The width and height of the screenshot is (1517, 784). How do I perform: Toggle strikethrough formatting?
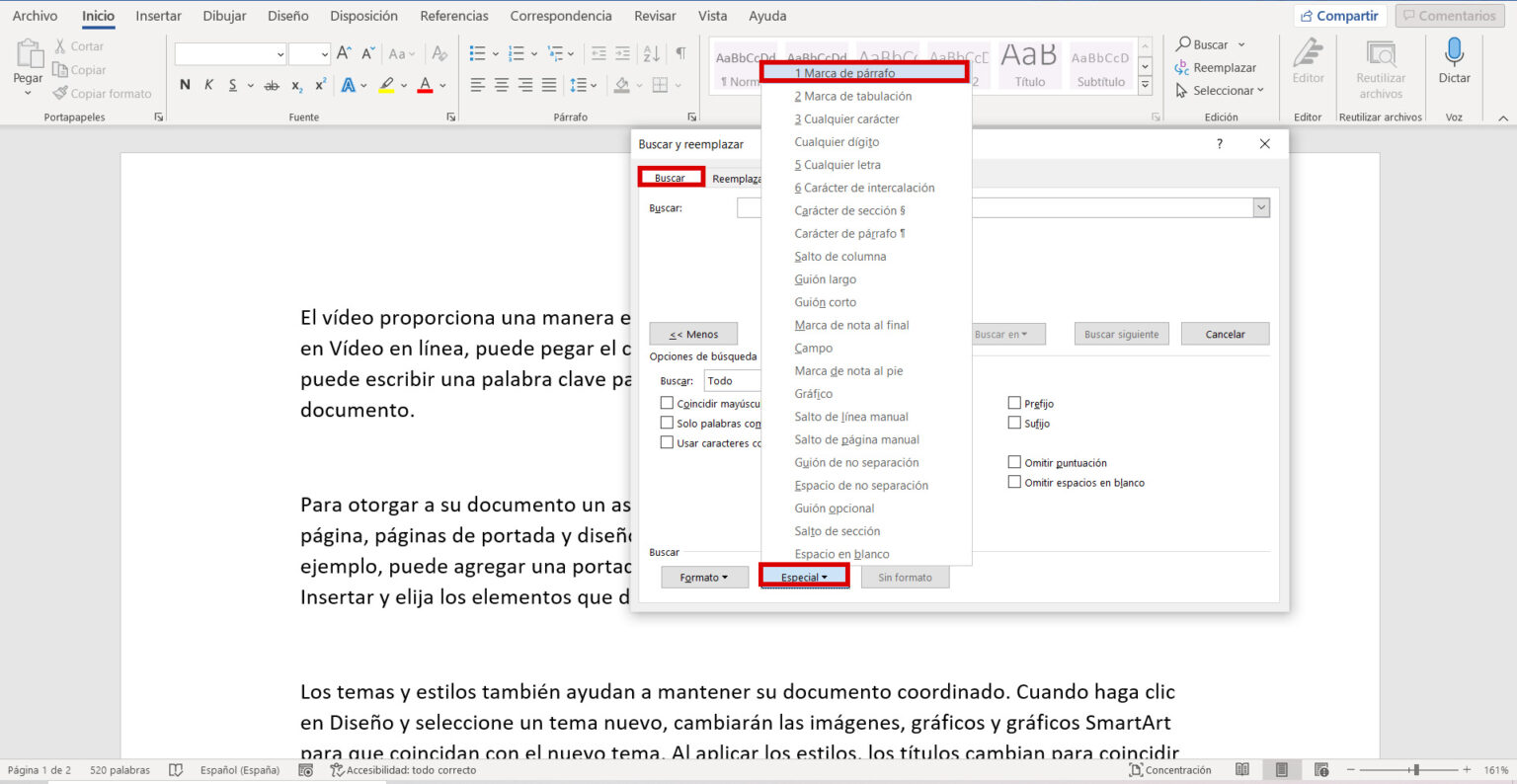point(272,86)
